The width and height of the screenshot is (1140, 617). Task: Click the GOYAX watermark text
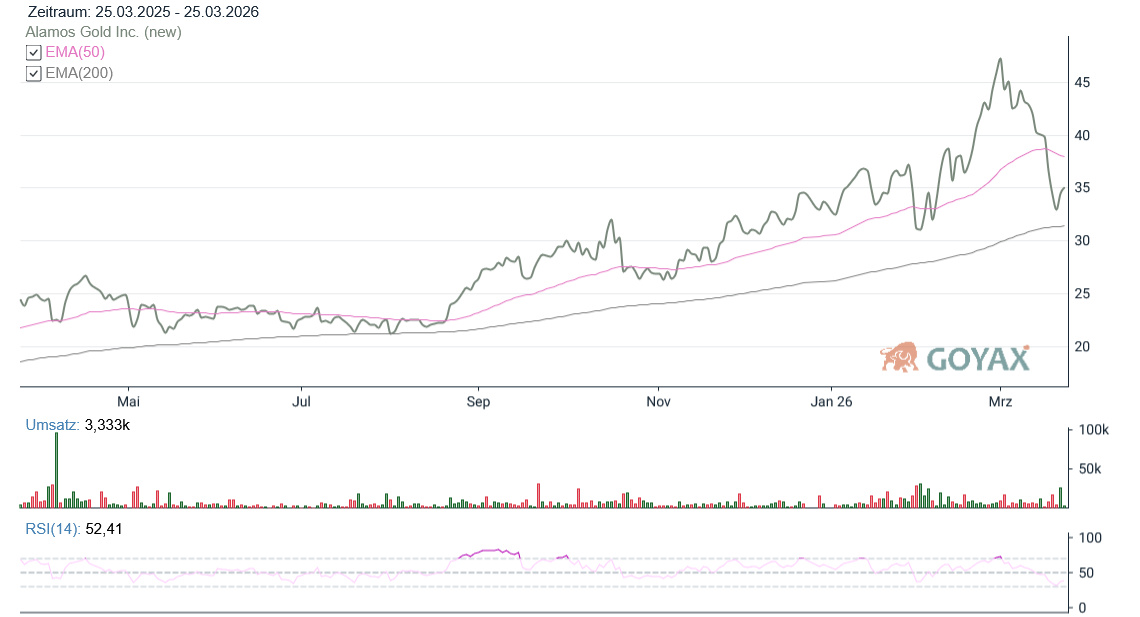click(977, 358)
